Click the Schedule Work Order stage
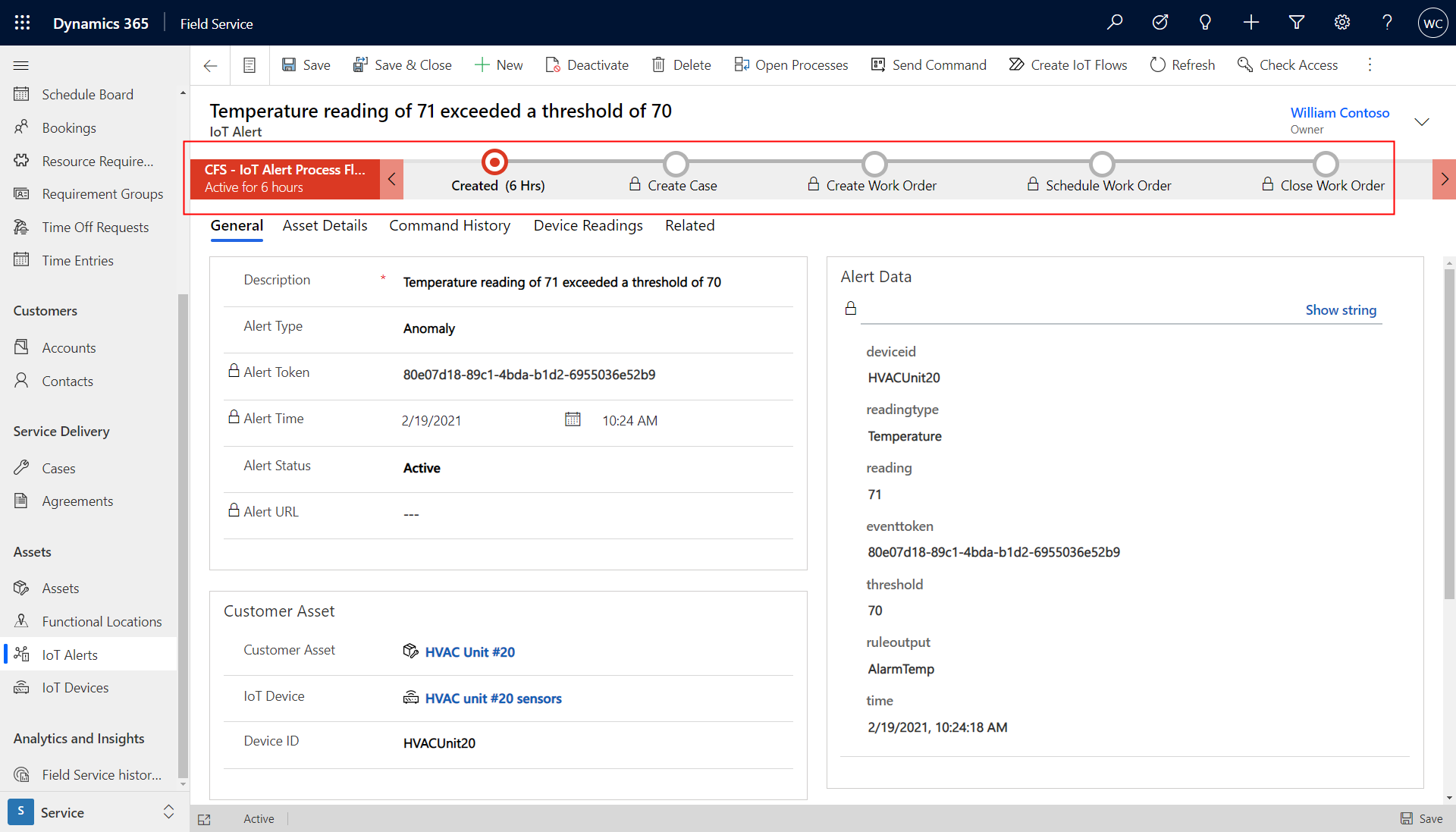Image resolution: width=1456 pixels, height=832 pixels. click(1101, 162)
